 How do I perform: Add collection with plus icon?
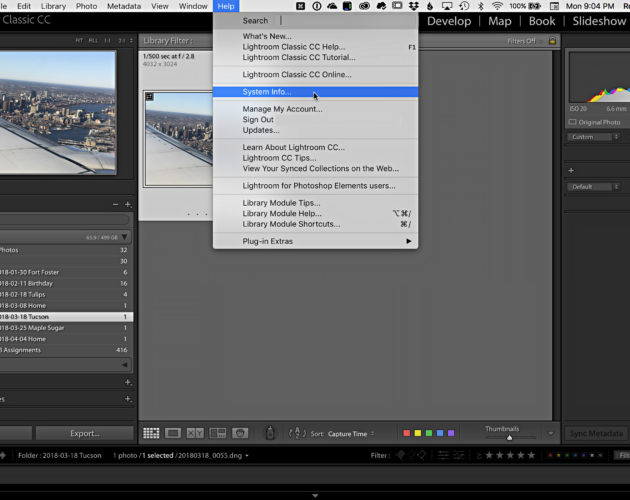[x=128, y=382]
